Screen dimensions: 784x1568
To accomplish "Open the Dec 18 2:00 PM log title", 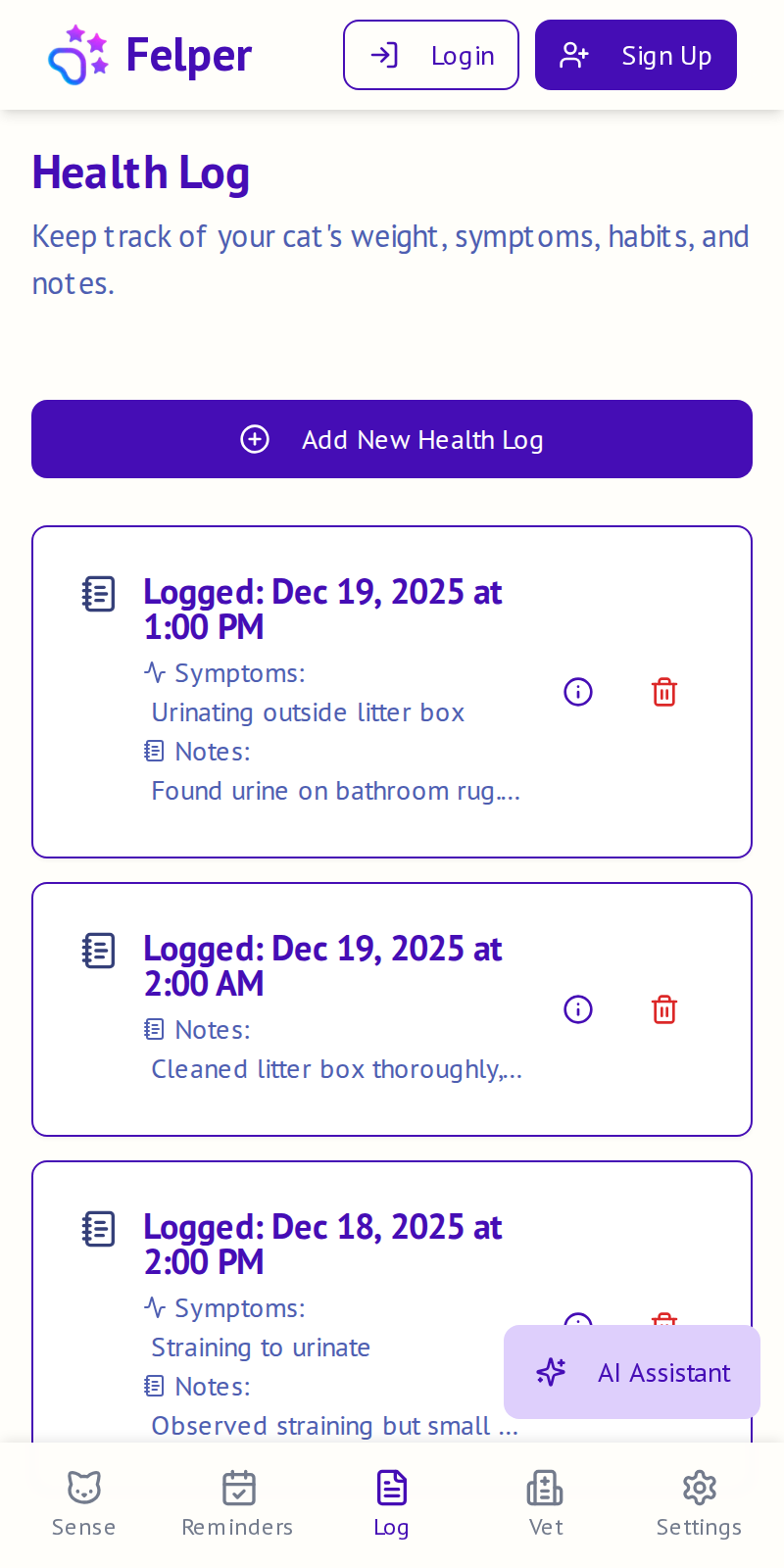I will tap(322, 1244).
